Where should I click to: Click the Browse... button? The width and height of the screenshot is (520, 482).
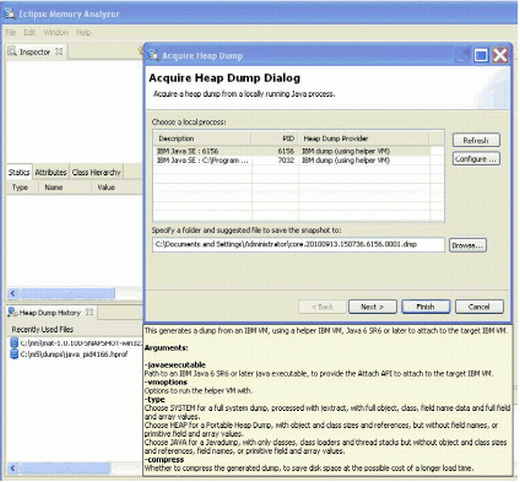pyautogui.click(x=467, y=245)
